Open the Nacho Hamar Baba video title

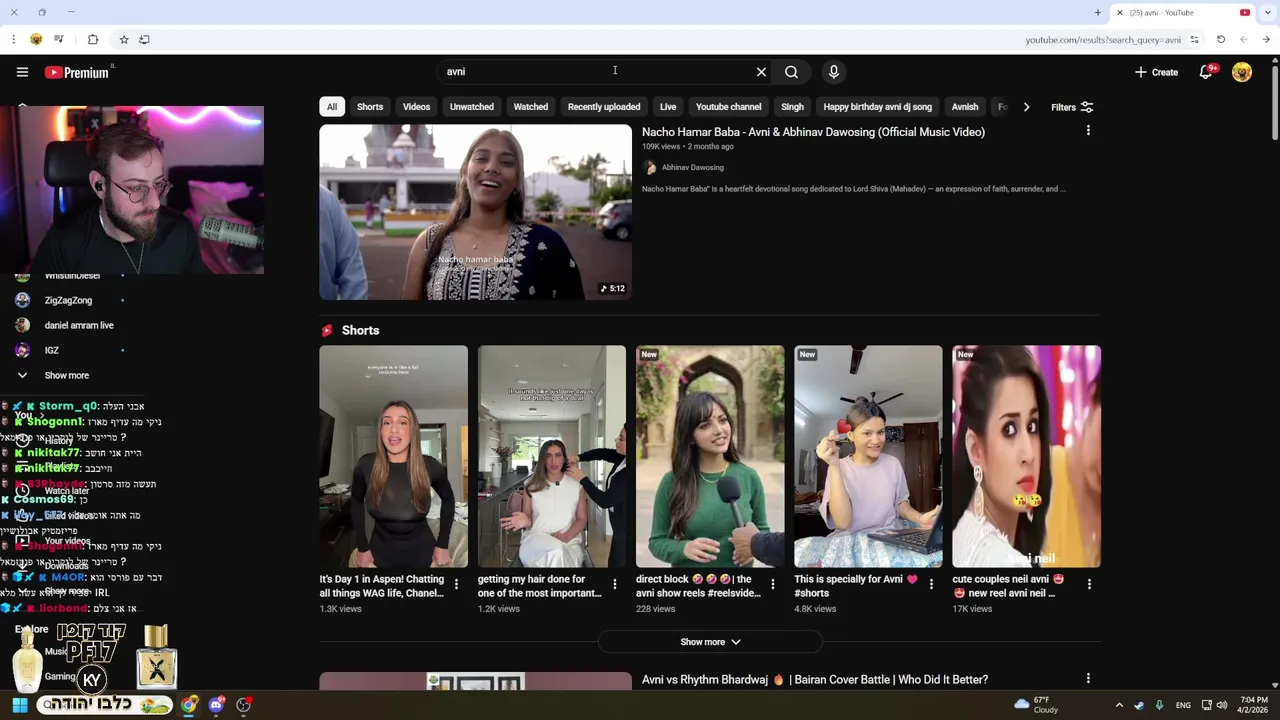point(813,132)
